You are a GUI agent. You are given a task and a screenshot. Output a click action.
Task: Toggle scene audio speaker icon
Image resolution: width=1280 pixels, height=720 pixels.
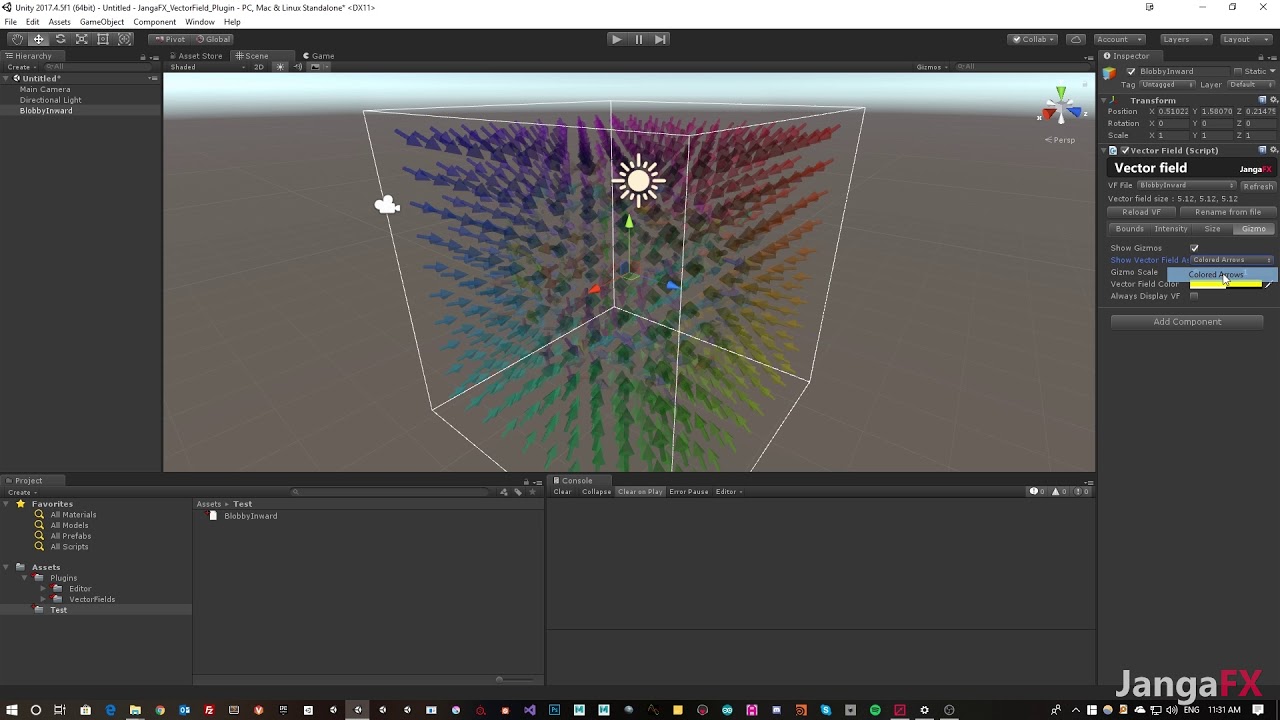297,67
